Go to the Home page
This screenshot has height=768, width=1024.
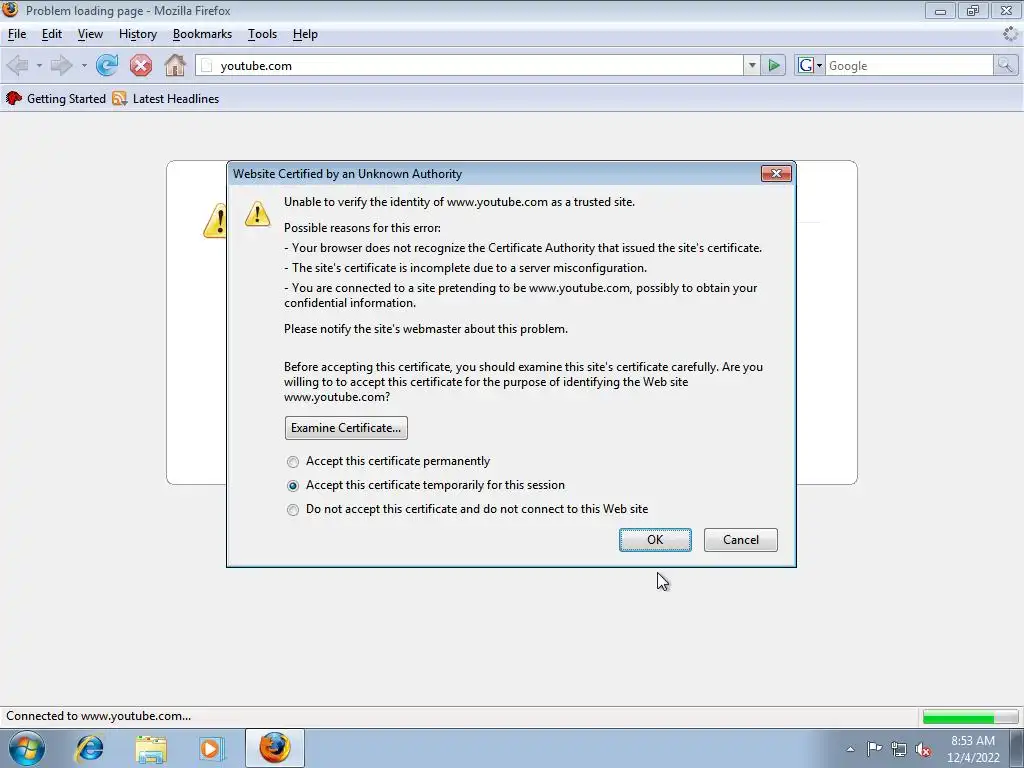tap(175, 65)
